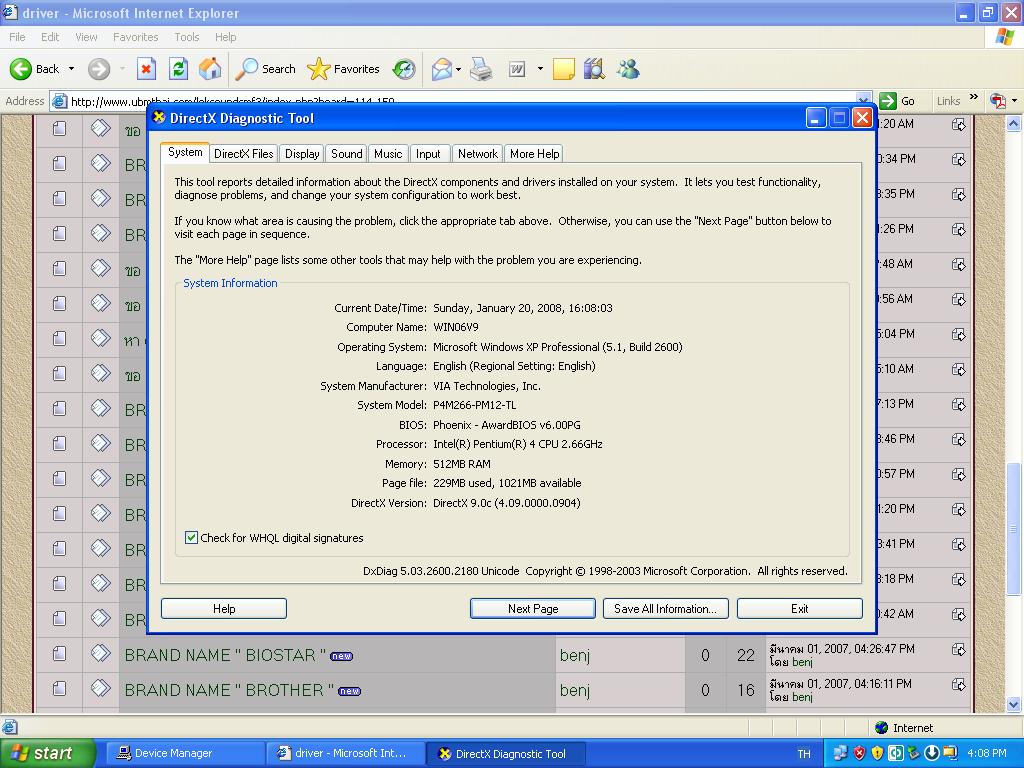Image resolution: width=1024 pixels, height=768 pixels.
Task: Click the Edit with Word toolbar icon
Action: [517, 69]
